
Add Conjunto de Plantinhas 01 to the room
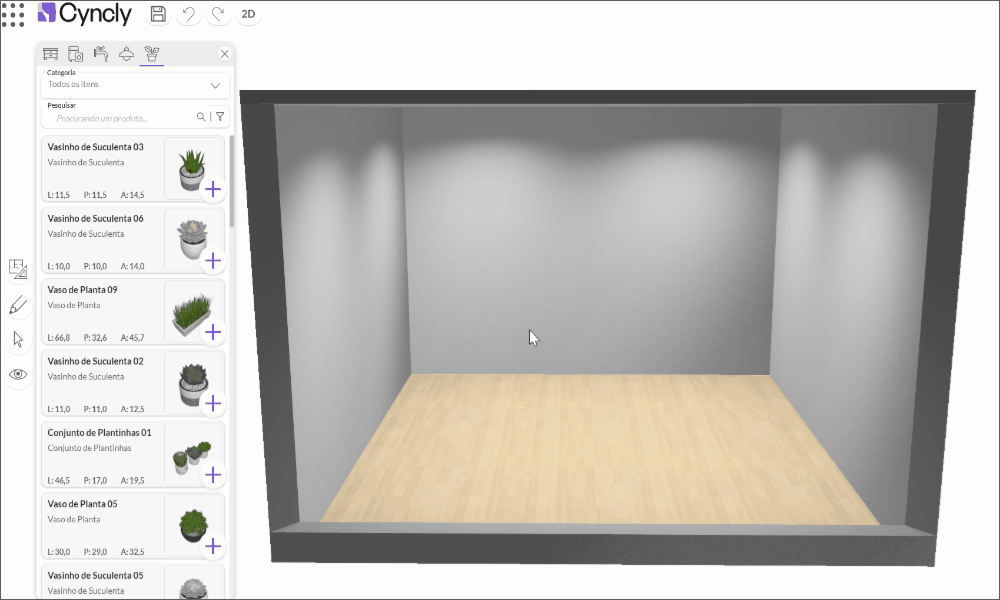pos(213,475)
